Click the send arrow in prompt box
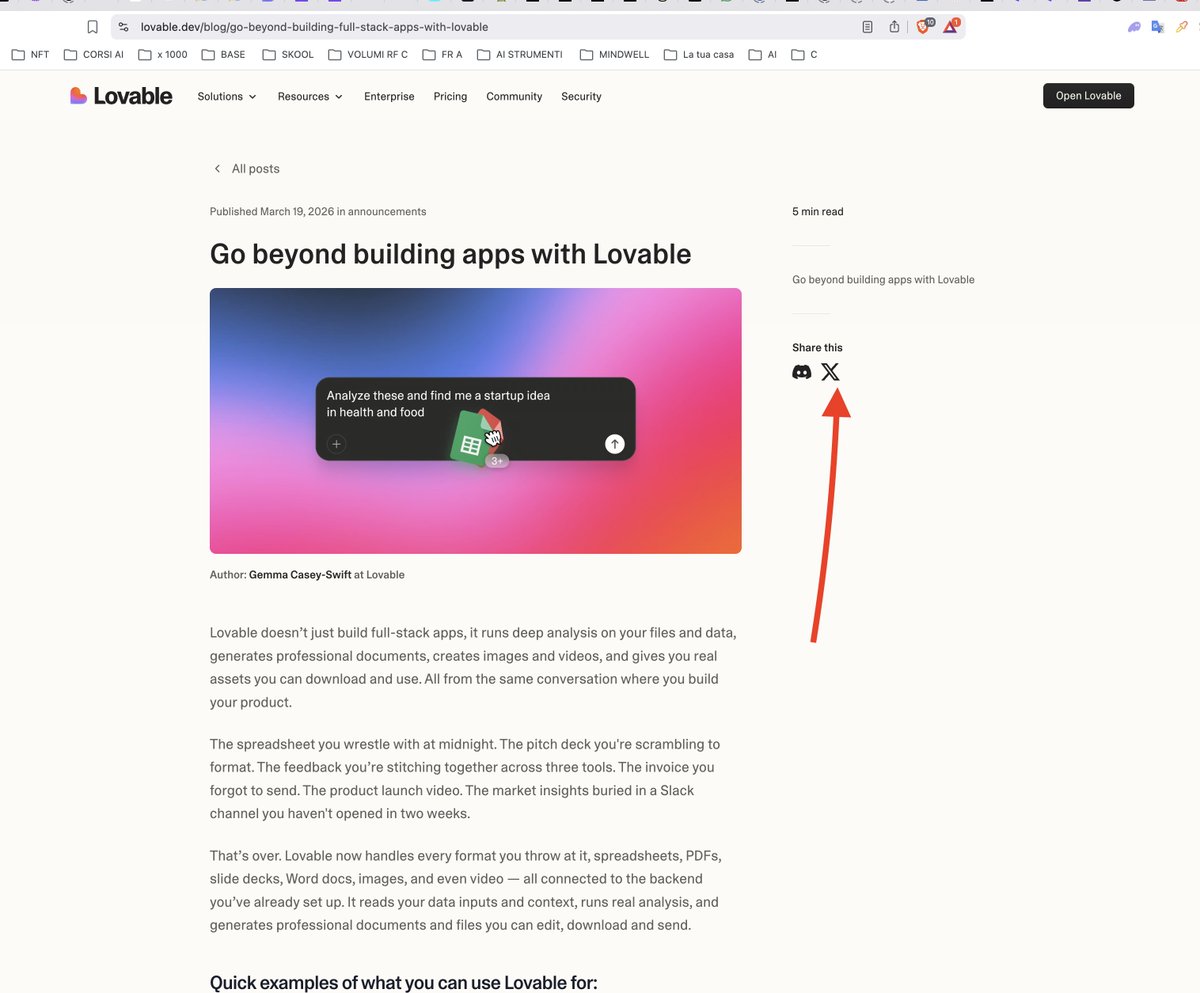This screenshot has height=993, width=1200. [x=615, y=444]
